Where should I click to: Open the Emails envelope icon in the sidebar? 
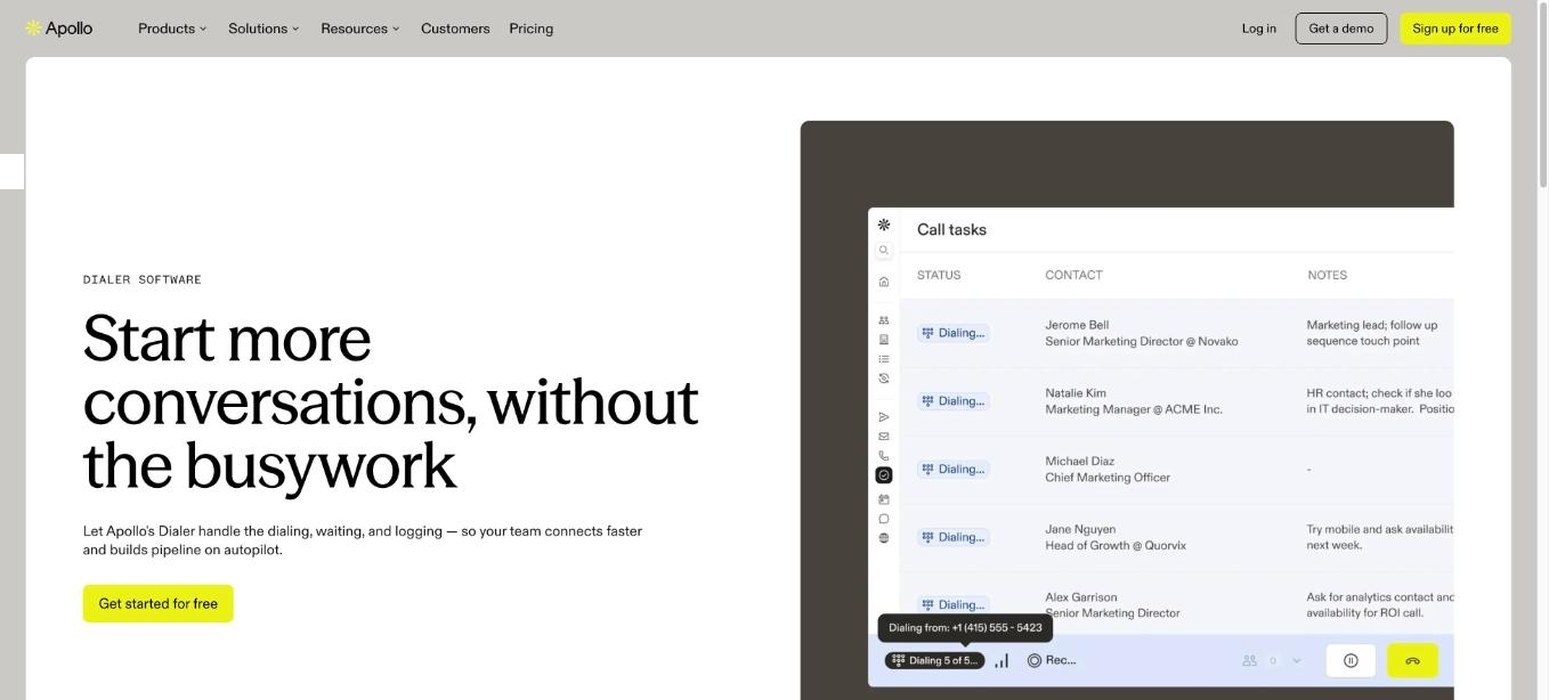884,436
